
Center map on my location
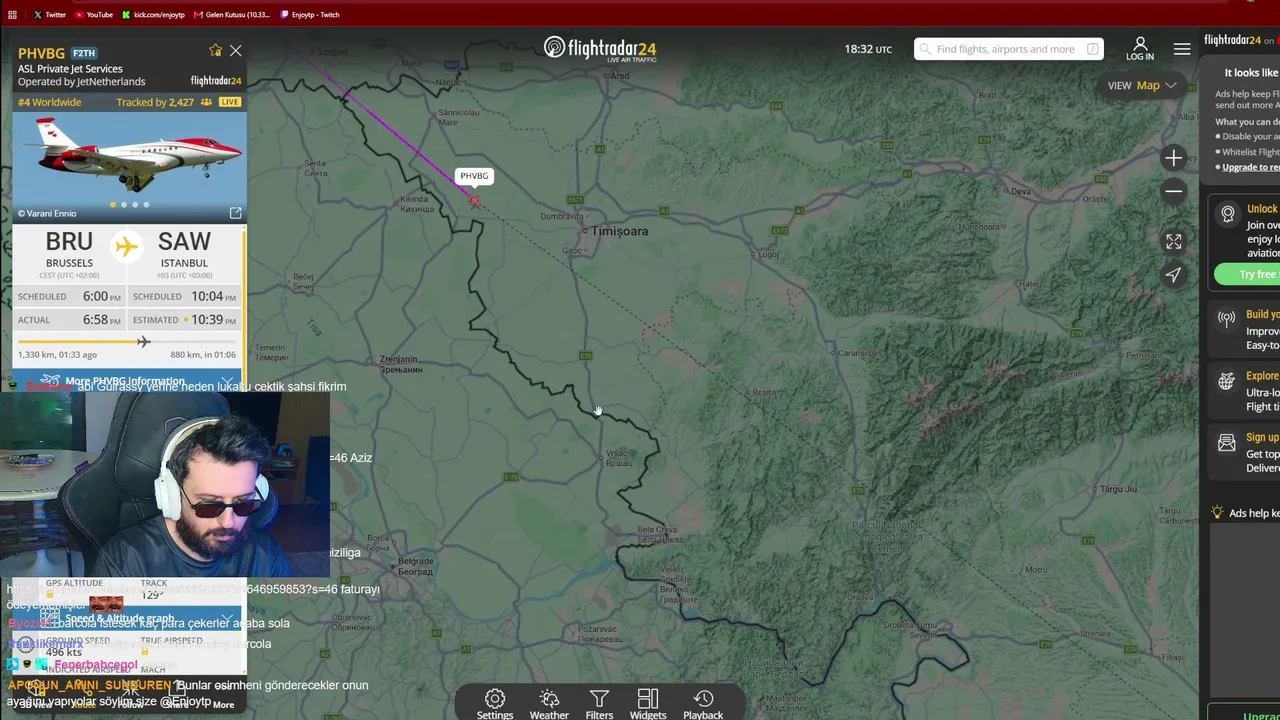pyautogui.click(x=1173, y=275)
